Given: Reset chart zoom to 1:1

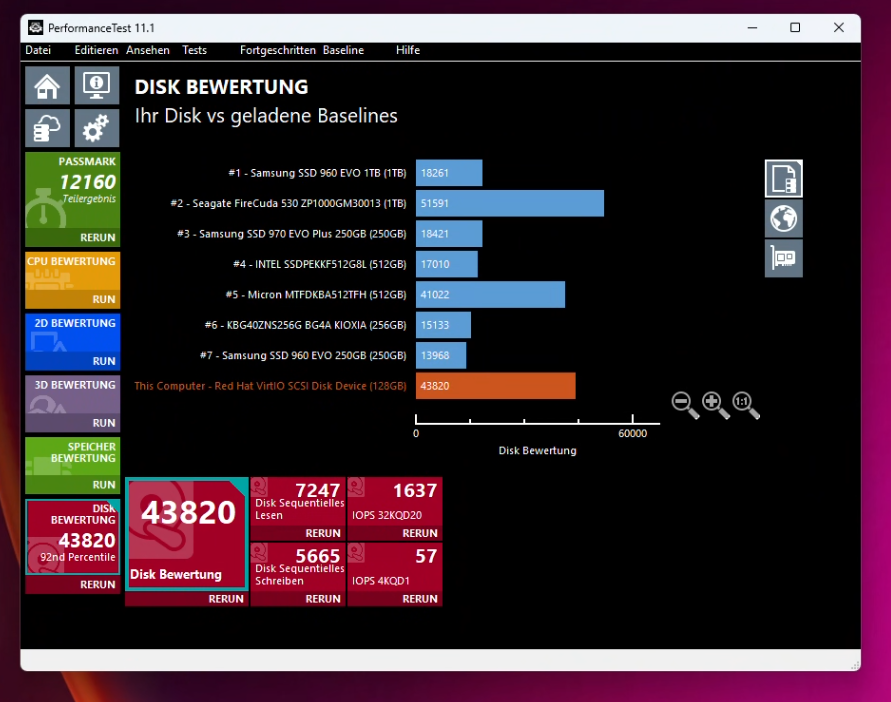Looking at the screenshot, I should point(746,405).
